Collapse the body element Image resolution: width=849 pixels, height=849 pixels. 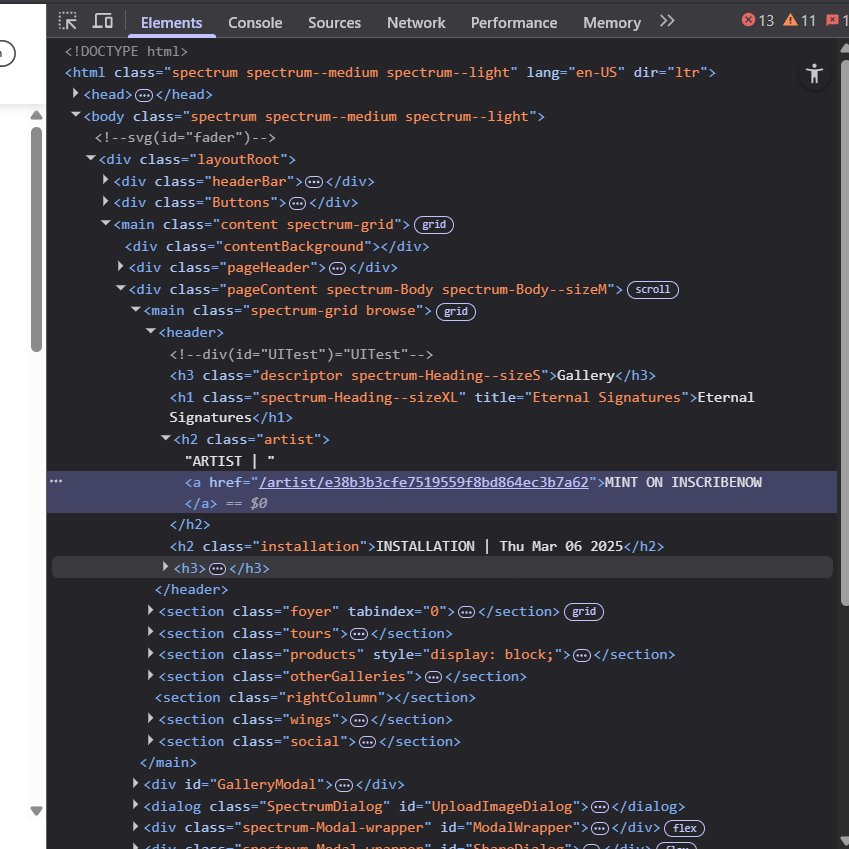(76, 115)
